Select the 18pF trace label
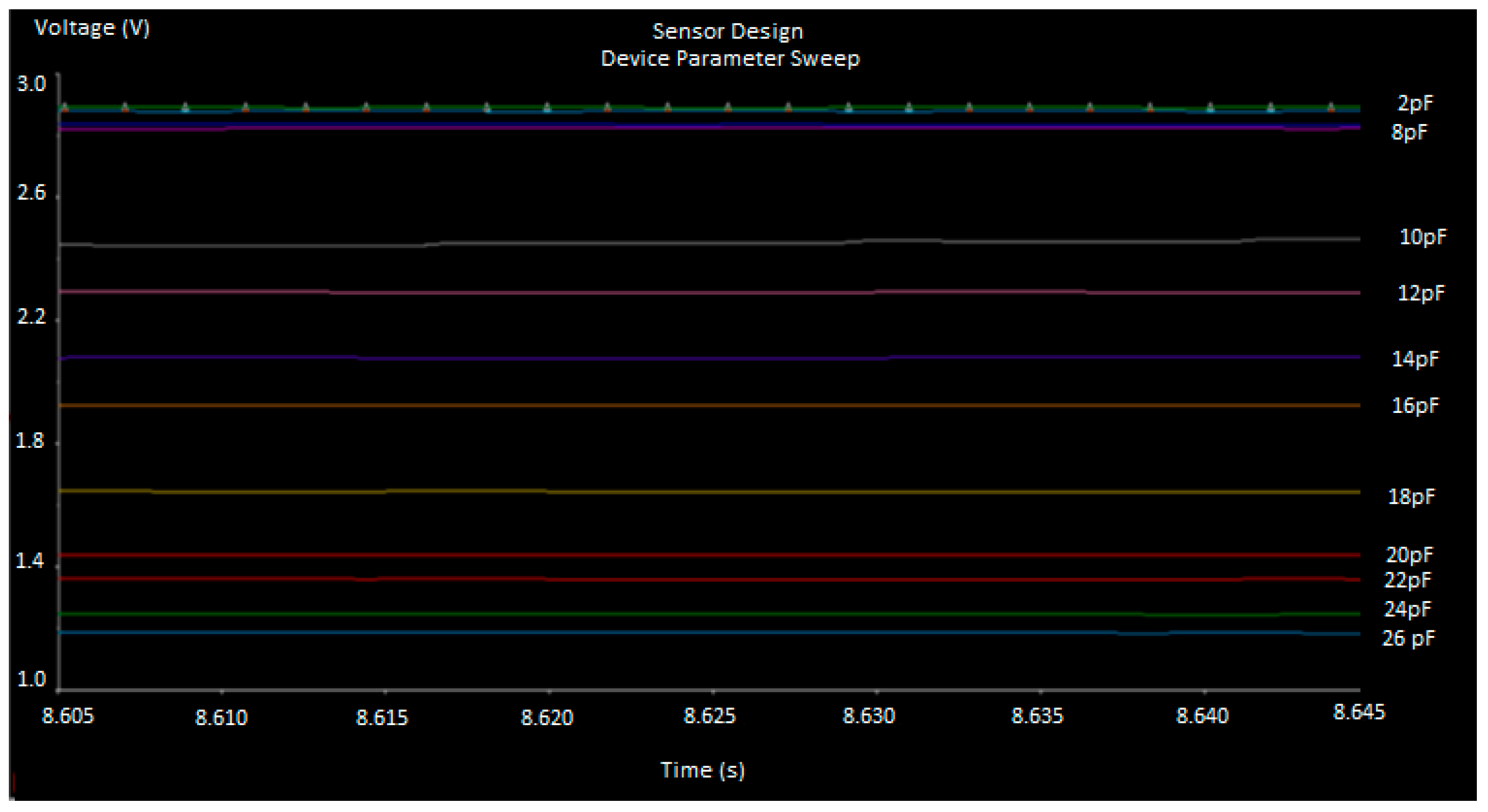The image size is (1488, 812). [1411, 497]
